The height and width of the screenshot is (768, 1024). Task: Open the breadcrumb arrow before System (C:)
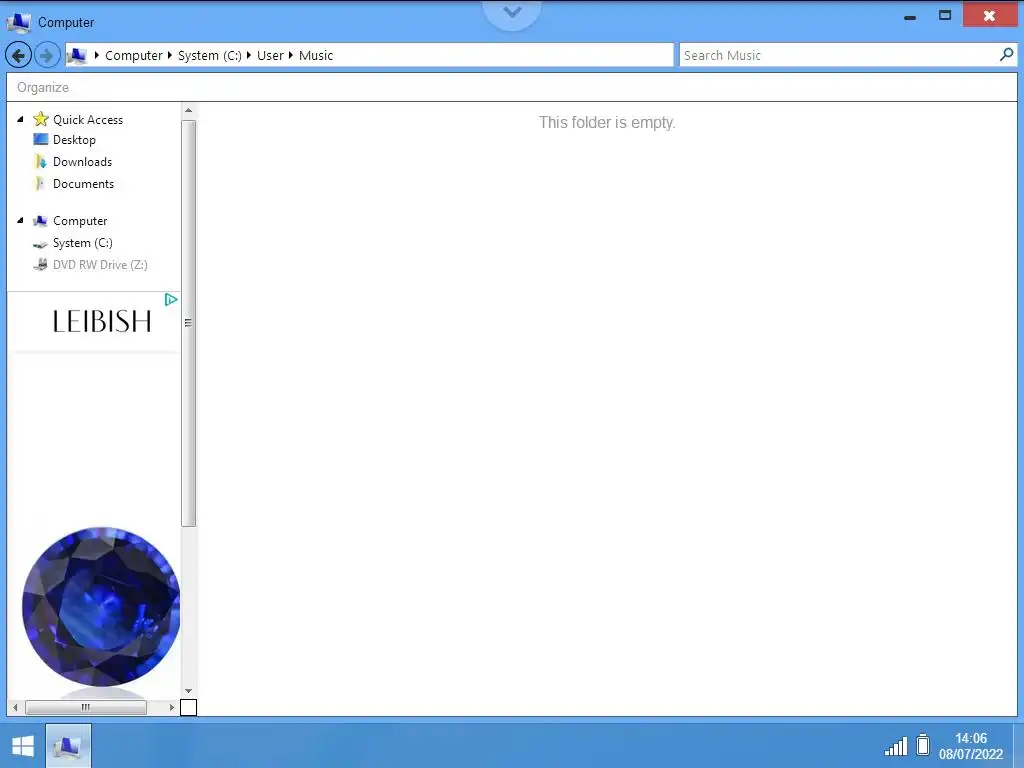pyautogui.click(x=170, y=56)
